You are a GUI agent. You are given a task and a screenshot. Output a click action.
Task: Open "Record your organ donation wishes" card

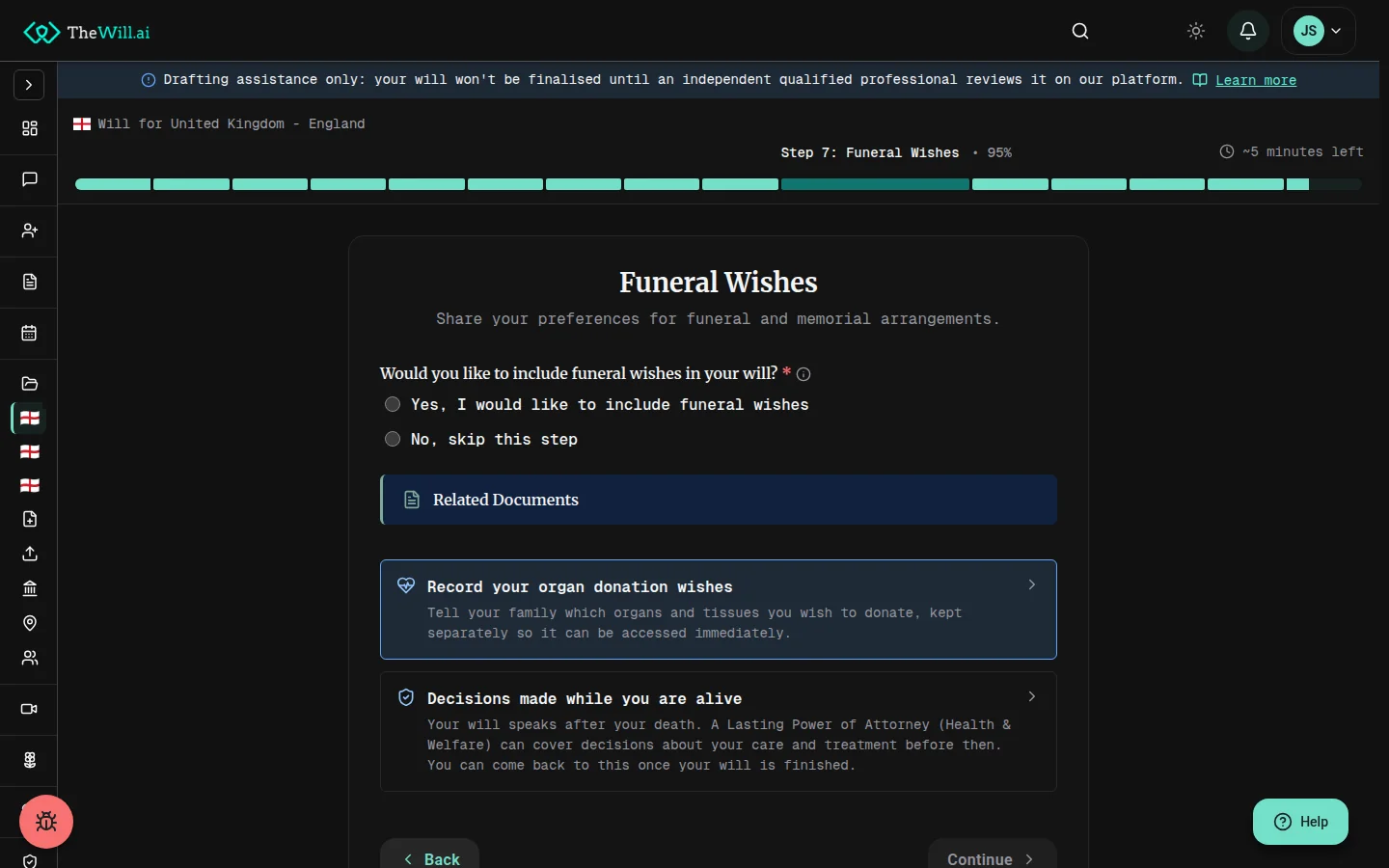[x=719, y=610]
